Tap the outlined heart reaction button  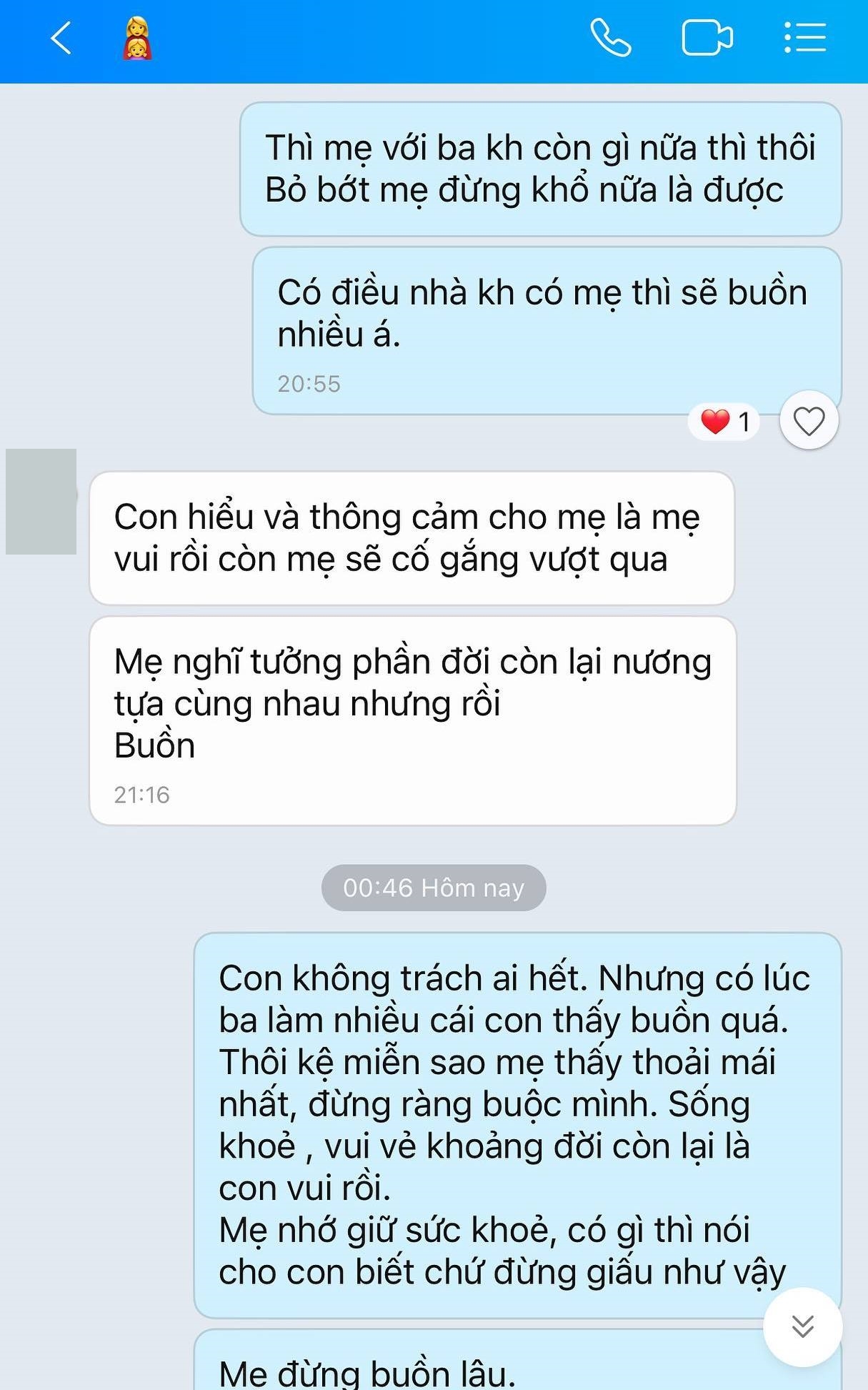pos(809,421)
